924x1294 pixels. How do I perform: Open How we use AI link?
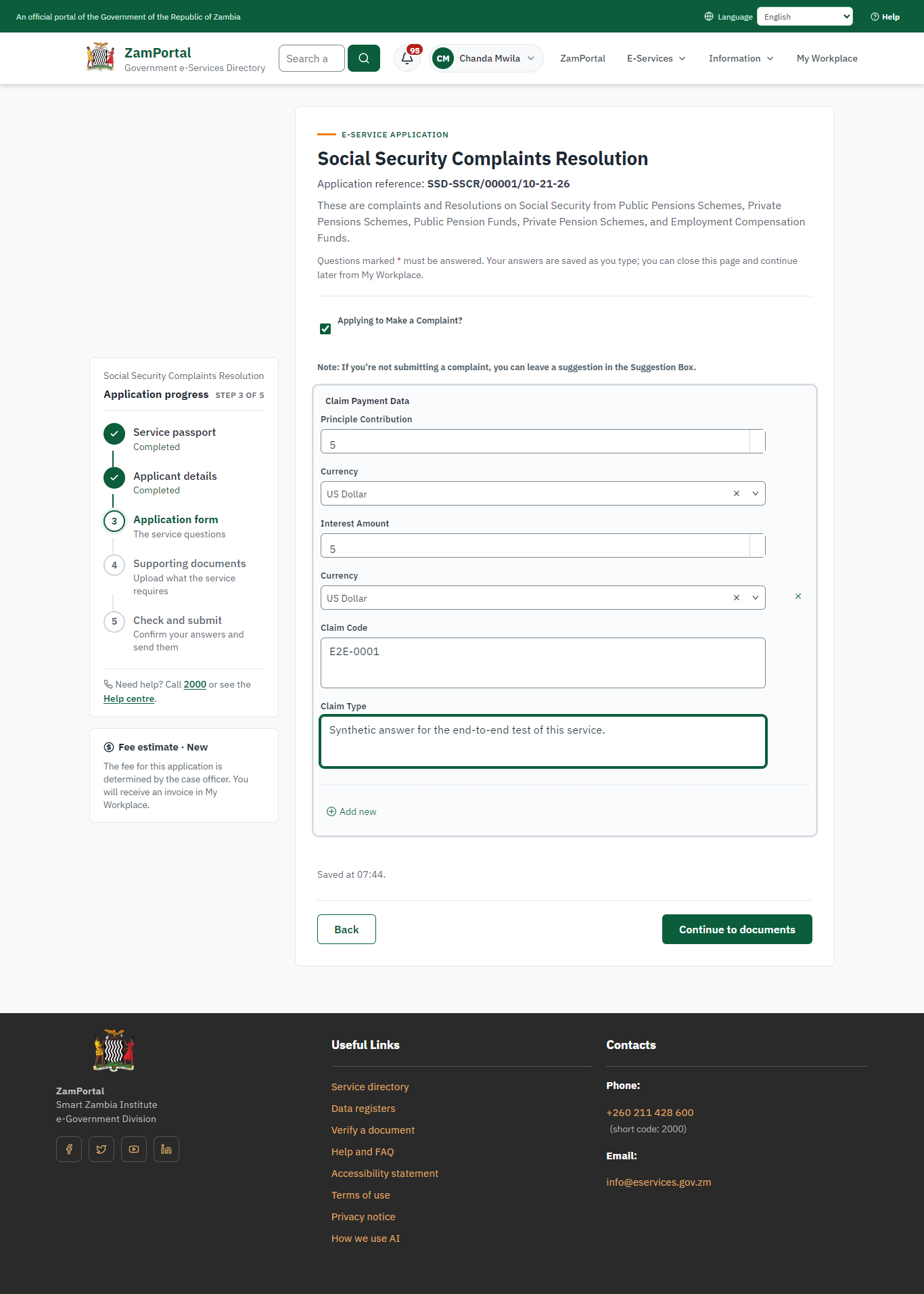365,1239
